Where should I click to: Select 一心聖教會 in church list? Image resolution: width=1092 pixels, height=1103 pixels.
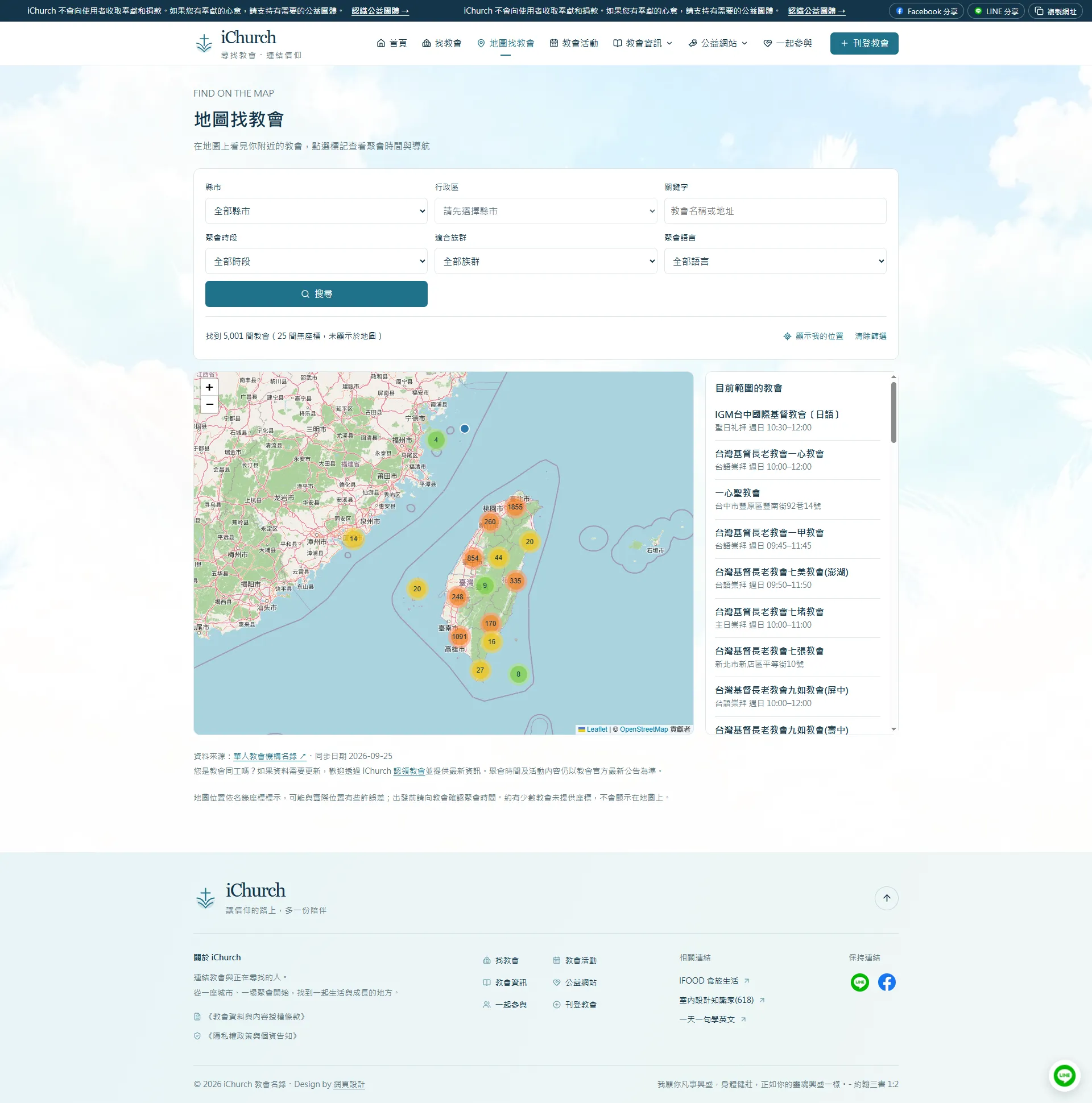(797, 500)
